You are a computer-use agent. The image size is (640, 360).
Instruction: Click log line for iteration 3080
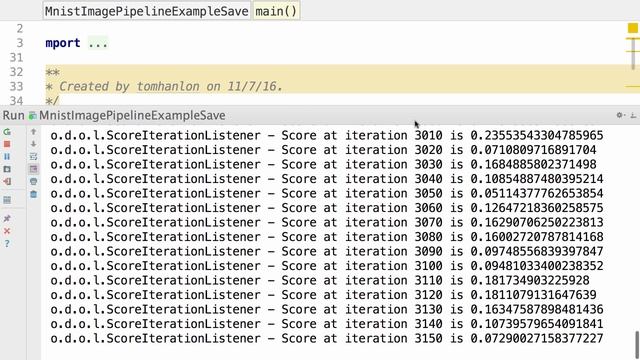click(327, 237)
